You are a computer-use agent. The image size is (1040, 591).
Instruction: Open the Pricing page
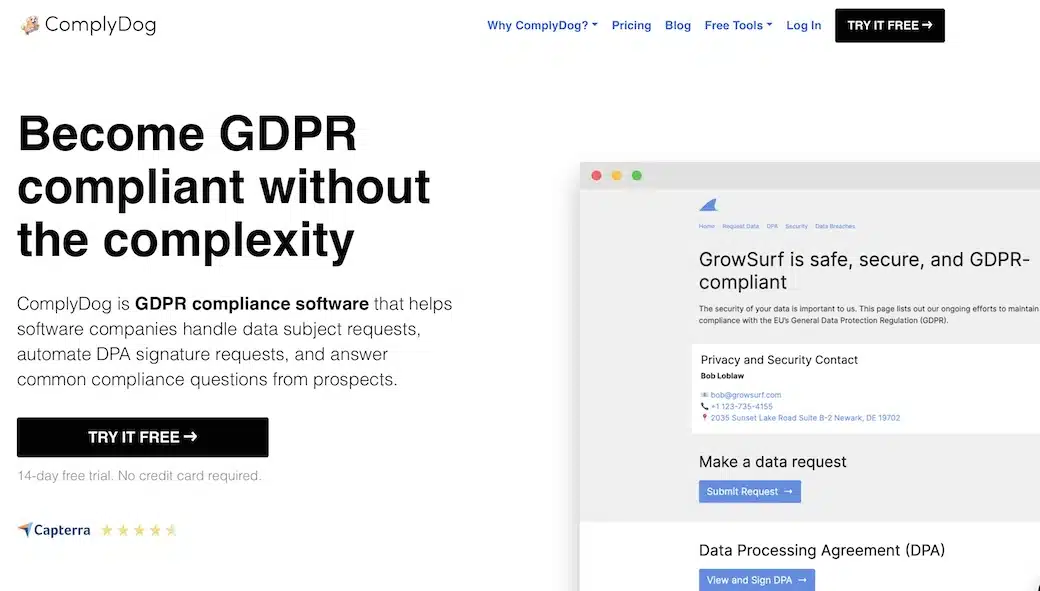631,26
